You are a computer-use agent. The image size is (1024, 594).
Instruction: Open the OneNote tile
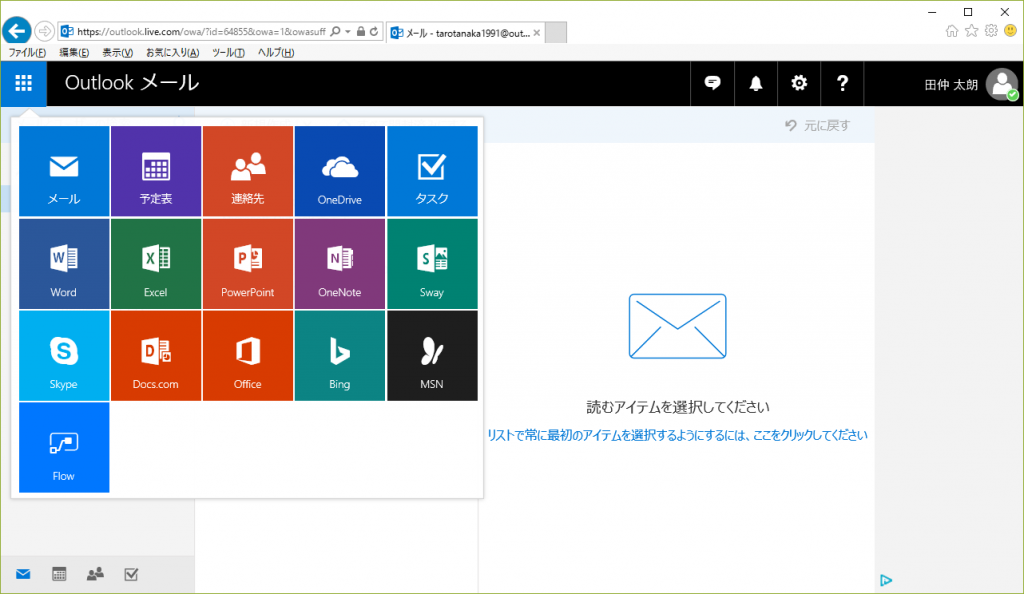[x=340, y=264]
